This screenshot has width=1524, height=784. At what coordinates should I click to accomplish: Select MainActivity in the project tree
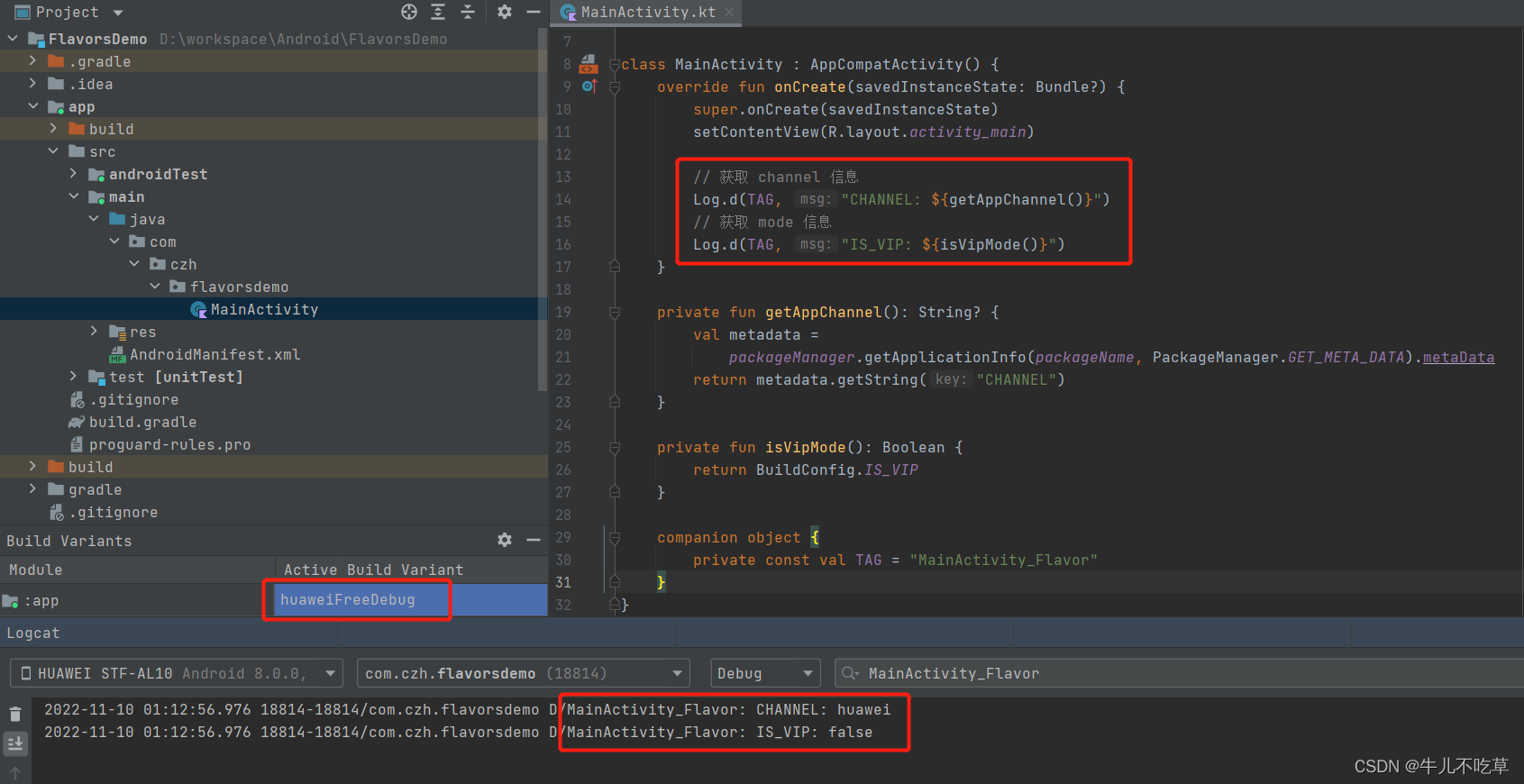pyautogui.click(x=264, y=309)
